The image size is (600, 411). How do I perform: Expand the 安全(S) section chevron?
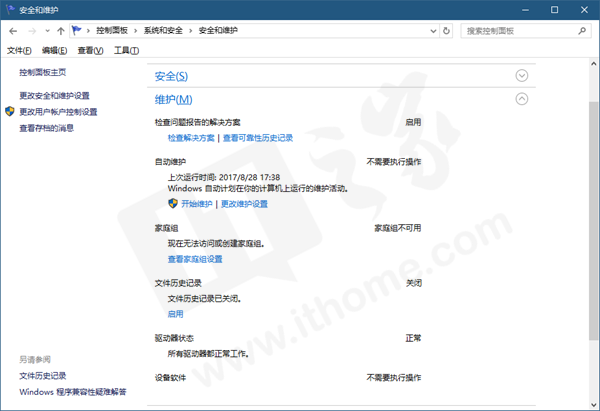[x=521, y=76]
